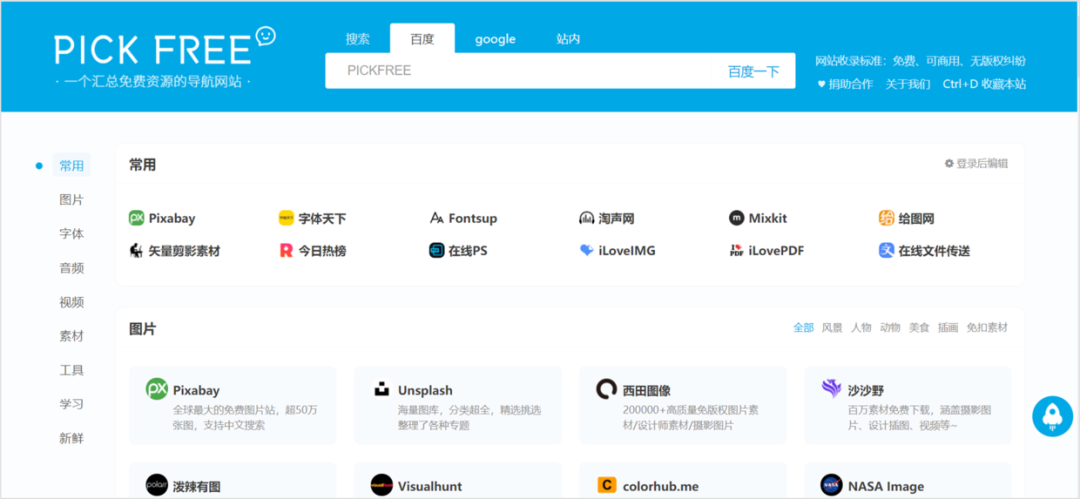Click the 西田图像 logo icon
This screenshot has width=1080, height=499.
(606, 389)
